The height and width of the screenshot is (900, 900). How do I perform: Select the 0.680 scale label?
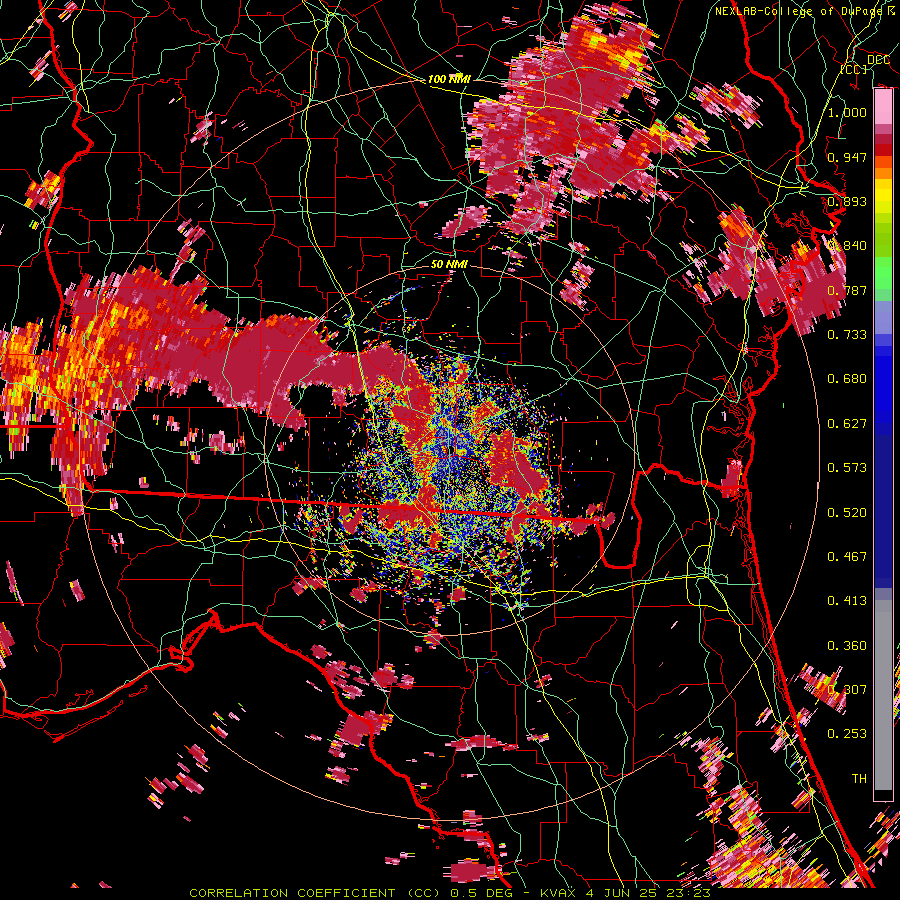(847, 379)
